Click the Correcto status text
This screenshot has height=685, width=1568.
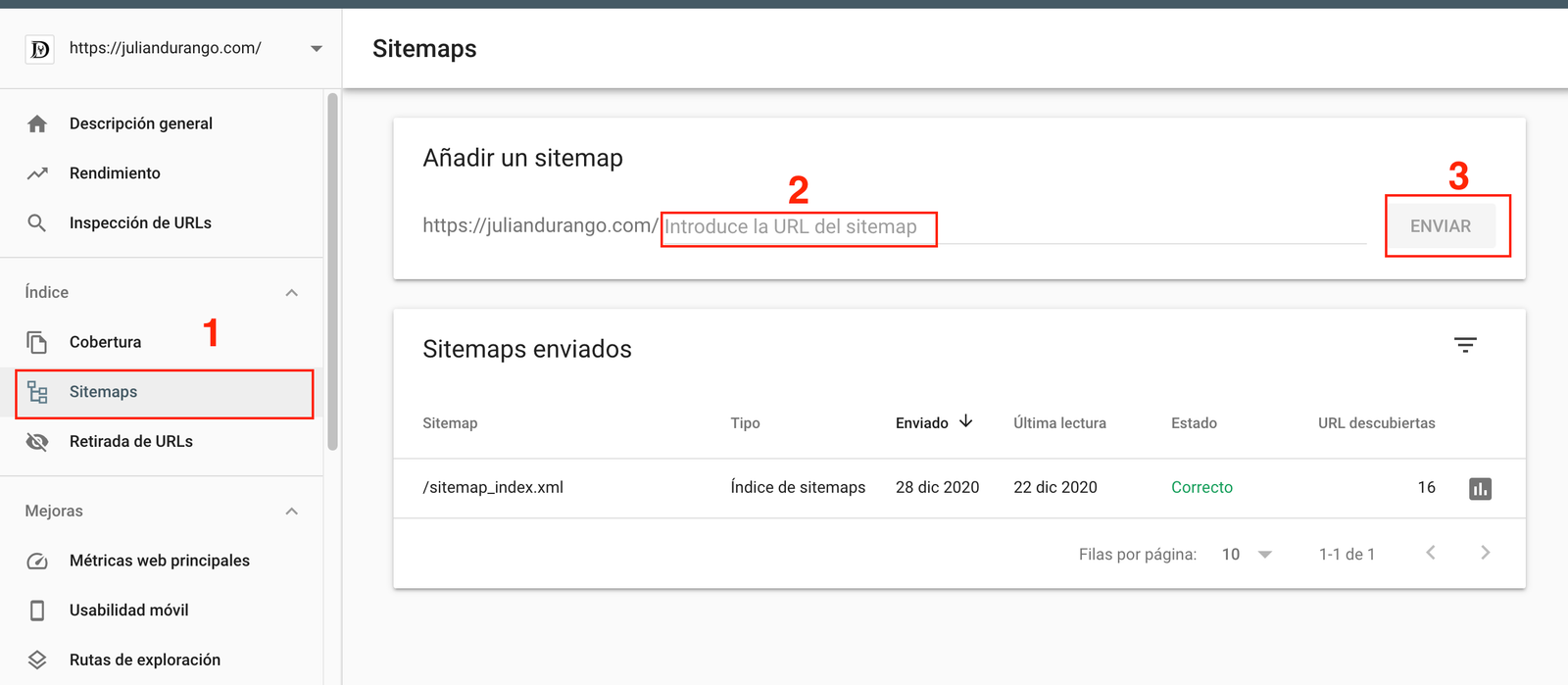[1201, 488]
